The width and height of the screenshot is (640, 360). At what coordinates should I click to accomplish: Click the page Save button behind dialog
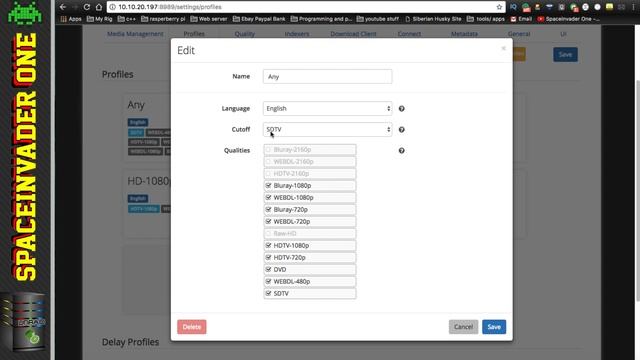(x=565, y=55)
